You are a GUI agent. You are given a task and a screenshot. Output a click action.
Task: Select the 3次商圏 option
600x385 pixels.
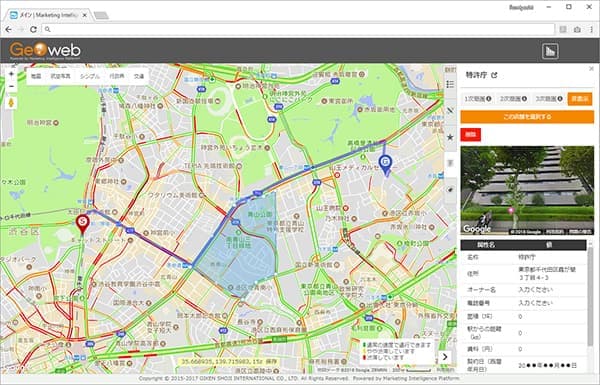(x=549, y=99)
